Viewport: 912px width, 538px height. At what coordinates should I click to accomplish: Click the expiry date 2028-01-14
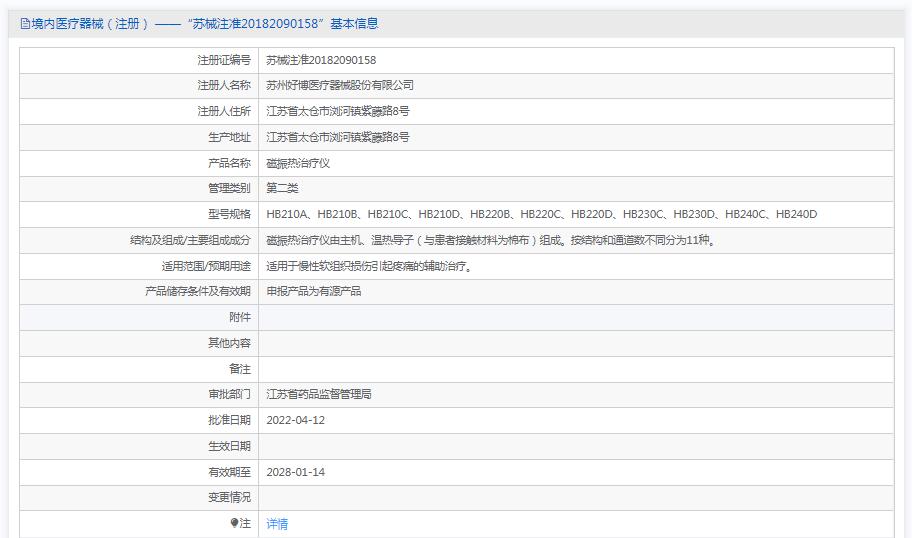pos(295,472)
